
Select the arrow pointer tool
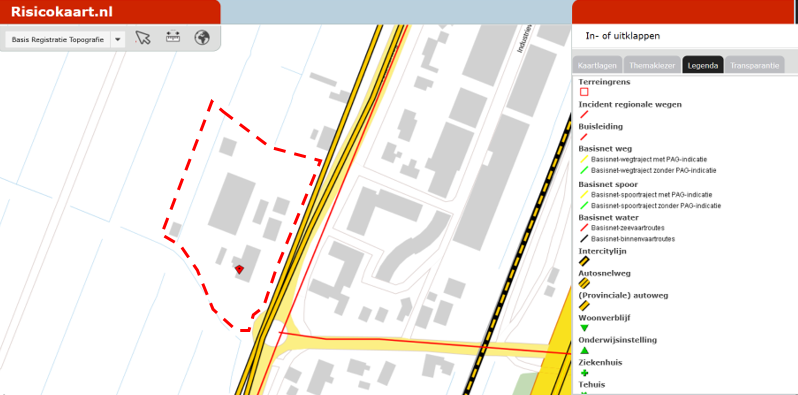click(x=143, y=38)
